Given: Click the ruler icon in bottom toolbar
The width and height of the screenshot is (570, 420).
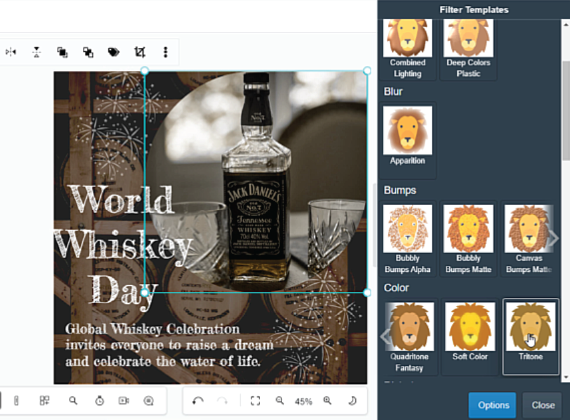Looking at the screenshot, I should [x=16, y=401].
